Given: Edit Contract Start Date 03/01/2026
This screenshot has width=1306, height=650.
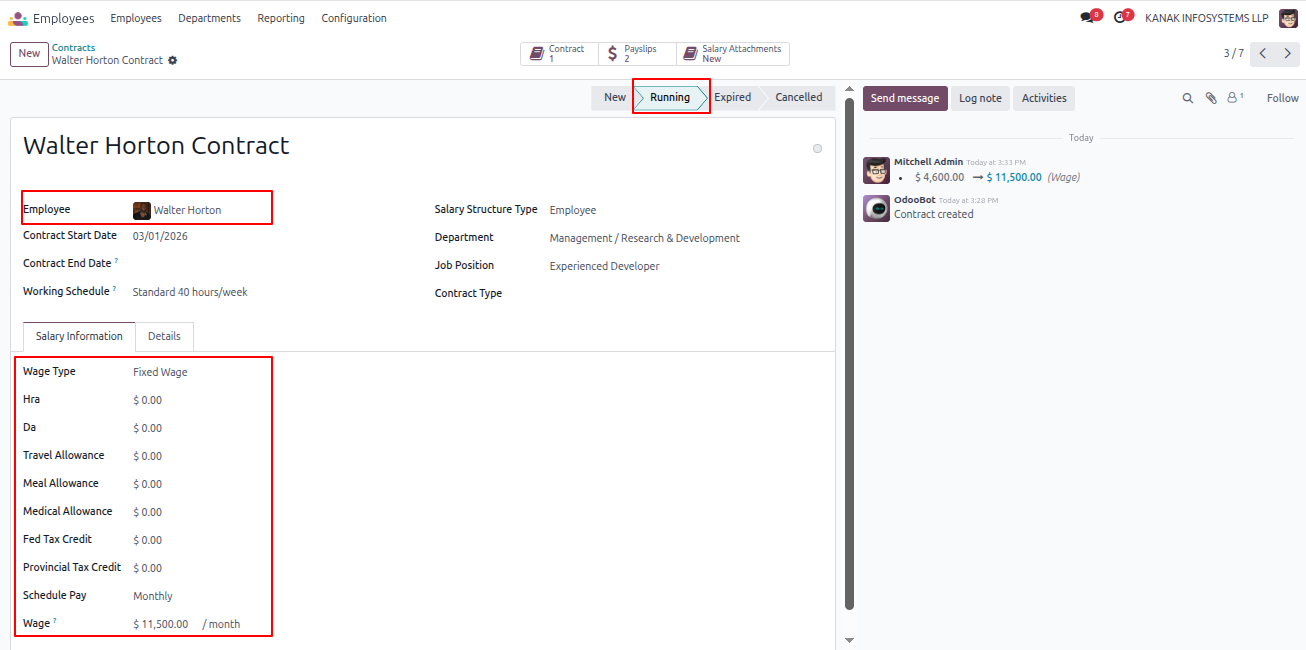Looking at the screenshot, I should coord(160,236).
